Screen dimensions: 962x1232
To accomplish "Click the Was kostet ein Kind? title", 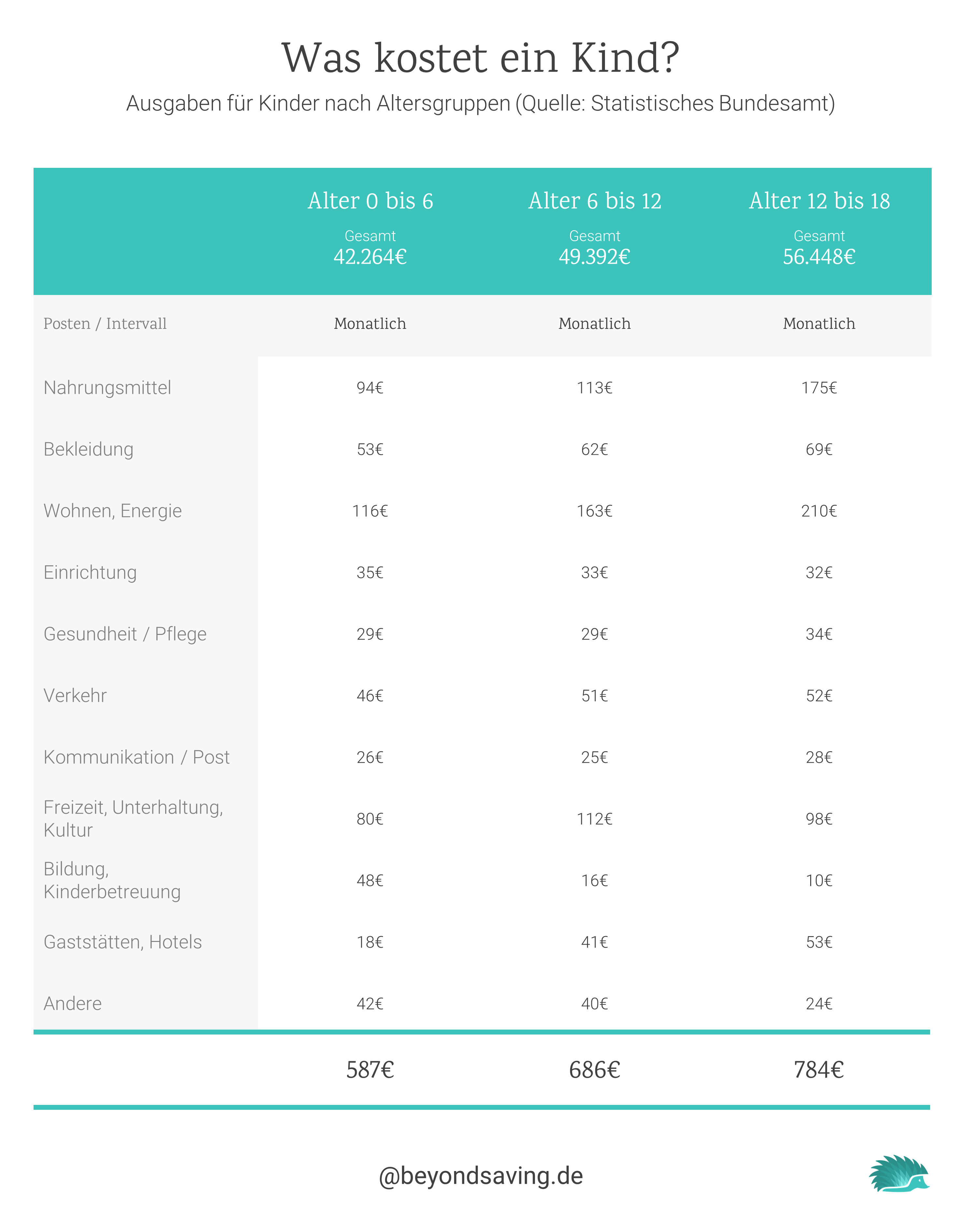I will click(481, 58).
